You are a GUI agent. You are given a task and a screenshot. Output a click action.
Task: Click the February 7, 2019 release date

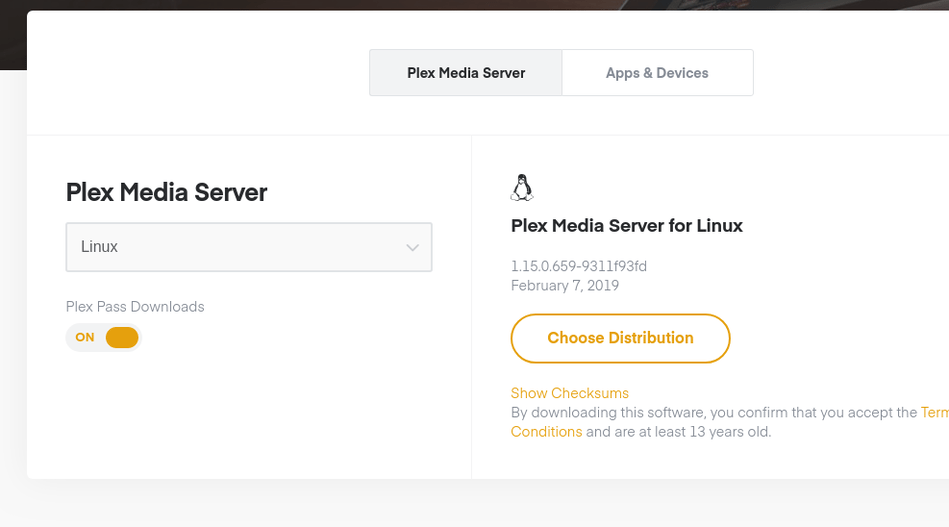pyautogui.click(x=565, y=285)
